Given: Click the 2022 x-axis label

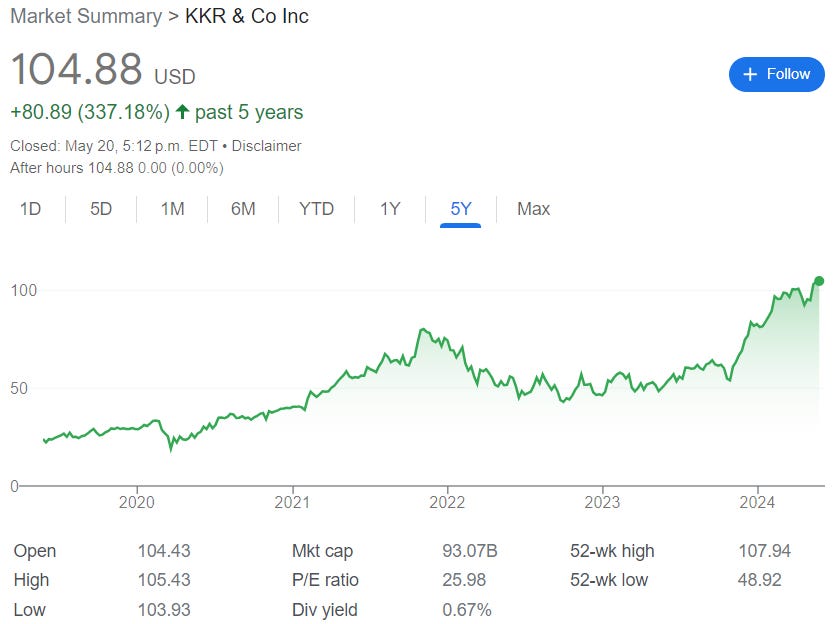Looking at the screenshot, I should 447,502.
